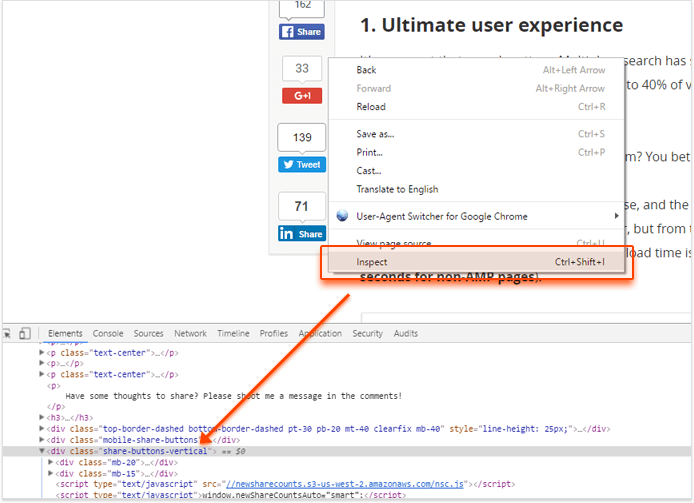The width and height of the screenshot is (694, 503).
Task: Click the Facebook Share button
Action: click(301, 32)
